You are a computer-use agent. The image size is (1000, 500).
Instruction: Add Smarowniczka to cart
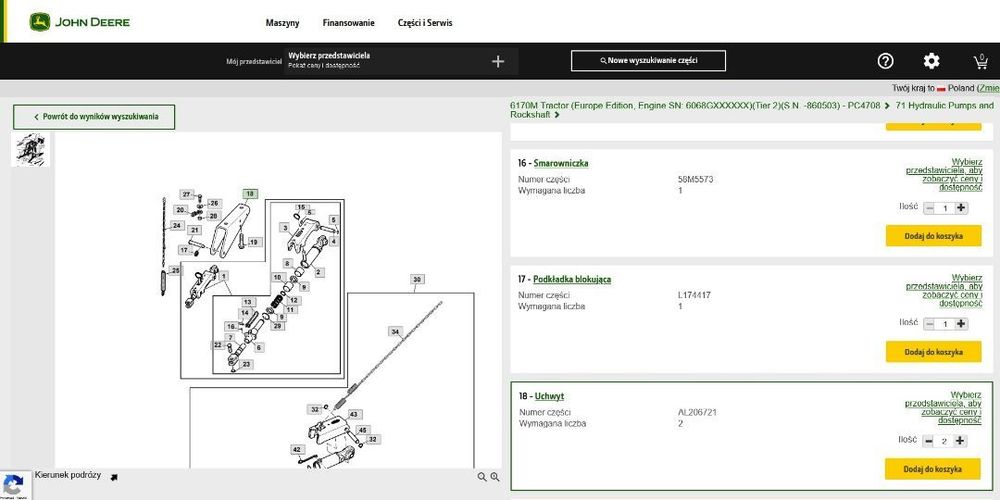coord(934,236)
